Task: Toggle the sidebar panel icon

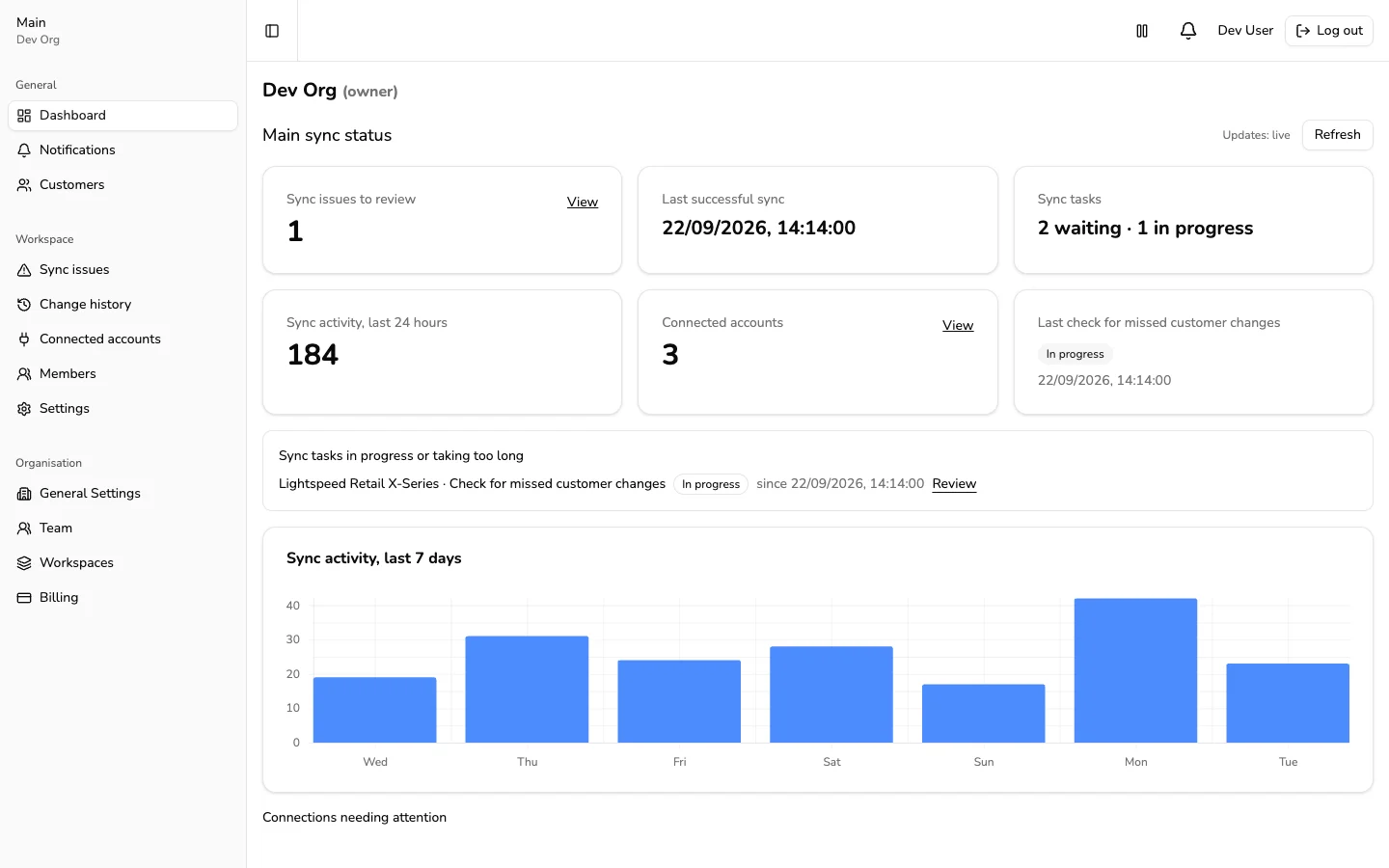Action: point(272,31)
